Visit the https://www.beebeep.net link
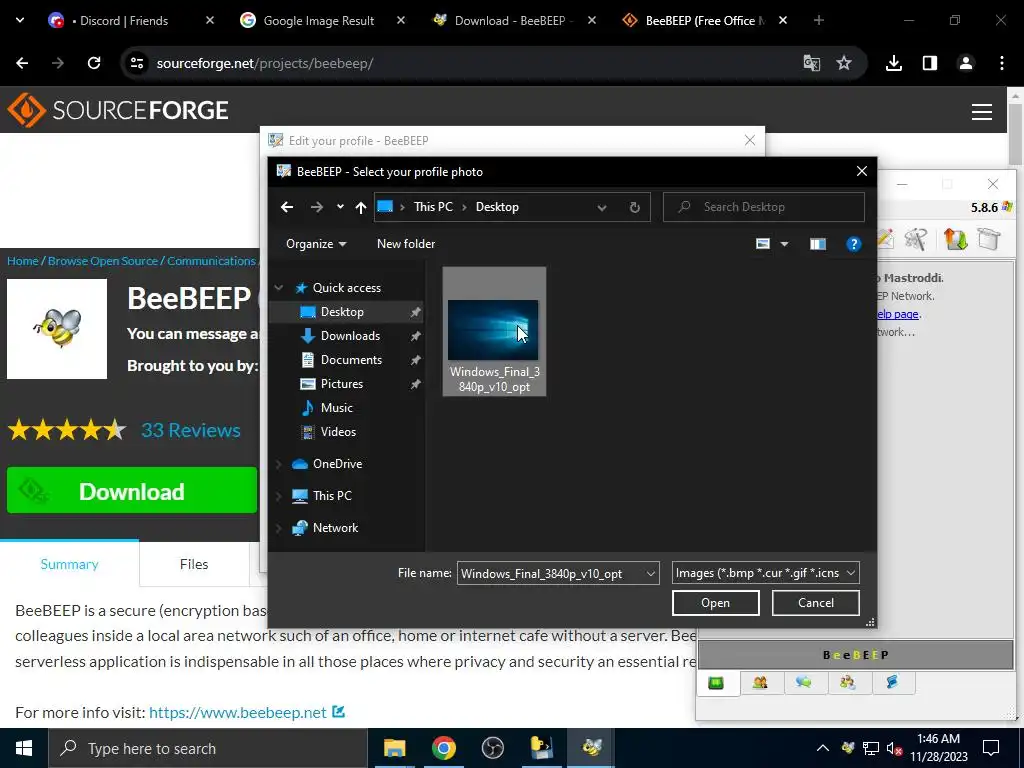This screenshot has width=1024, height=768. [238, 712]
